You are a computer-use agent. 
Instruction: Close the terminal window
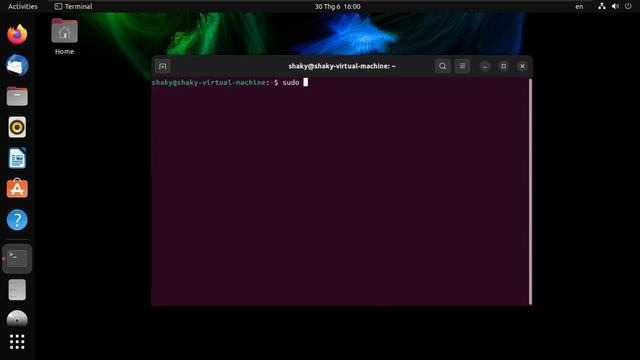click(522, 66)
